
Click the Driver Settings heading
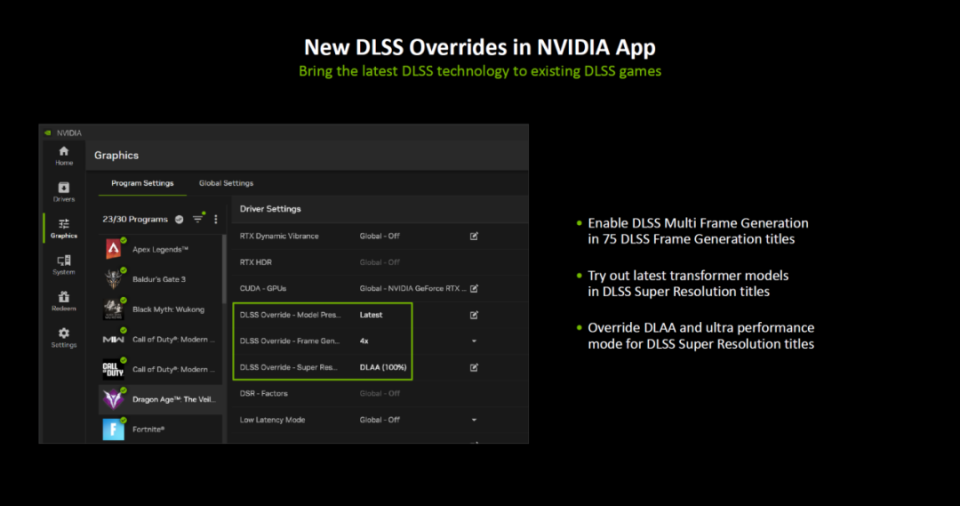tap(270, 209)
